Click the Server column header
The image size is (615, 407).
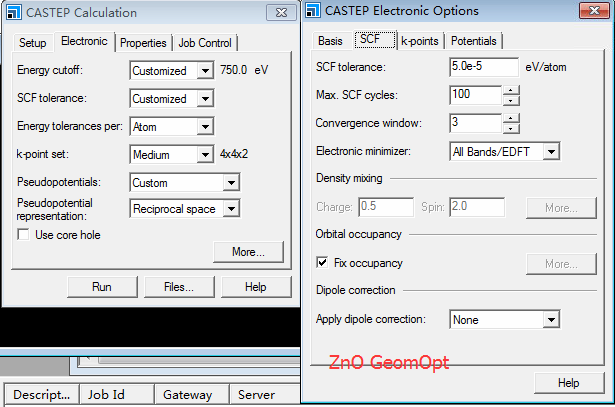[x=265, y=394]
